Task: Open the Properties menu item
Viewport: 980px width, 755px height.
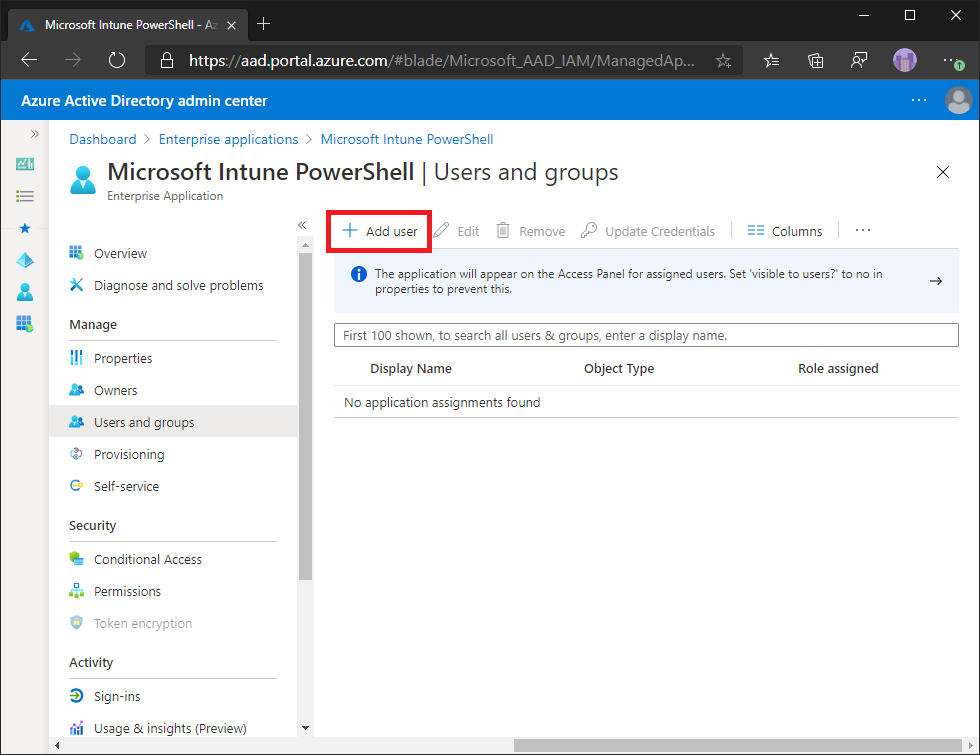Action: 172,358
